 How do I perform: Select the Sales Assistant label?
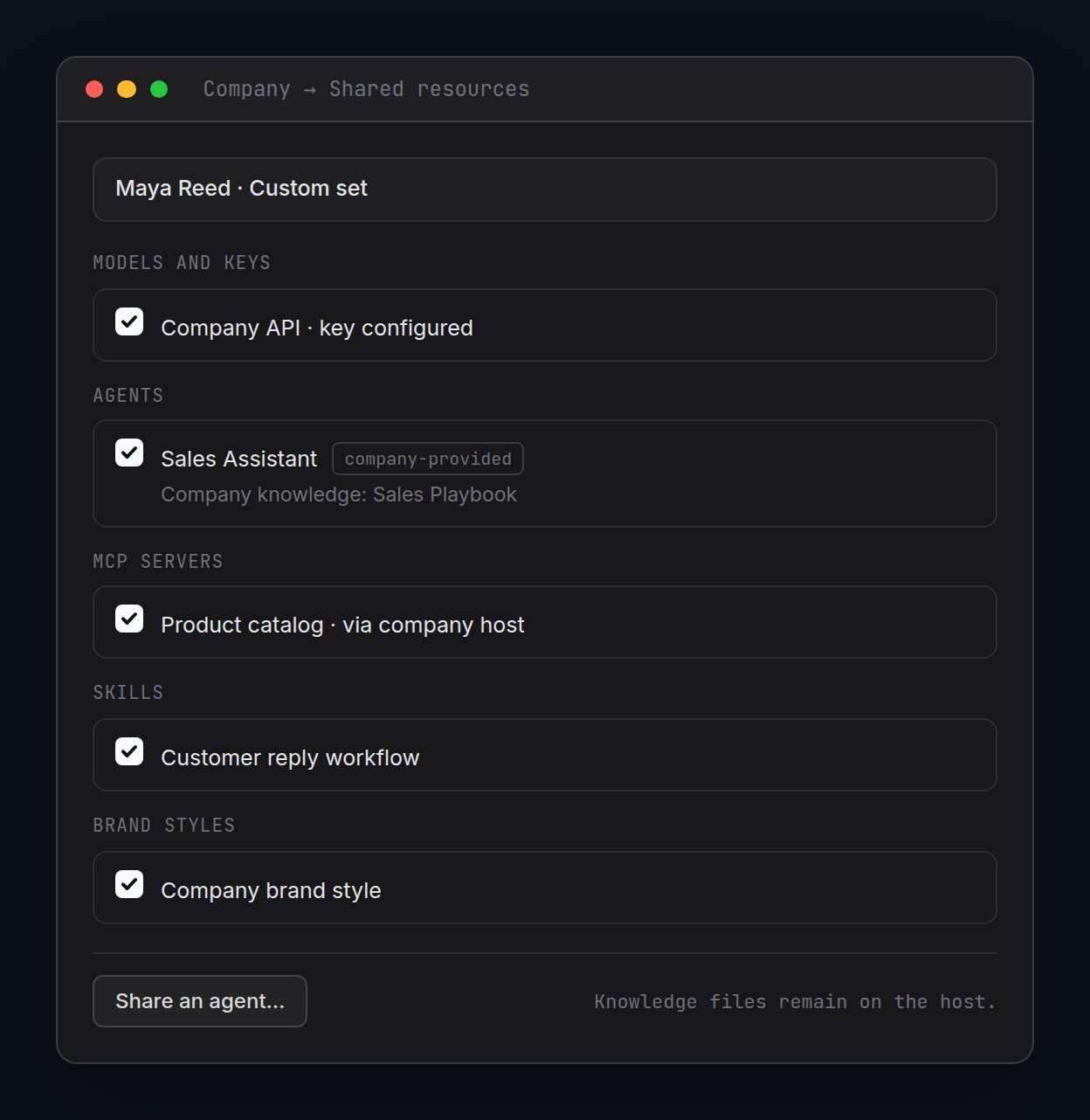click(239, 459)
